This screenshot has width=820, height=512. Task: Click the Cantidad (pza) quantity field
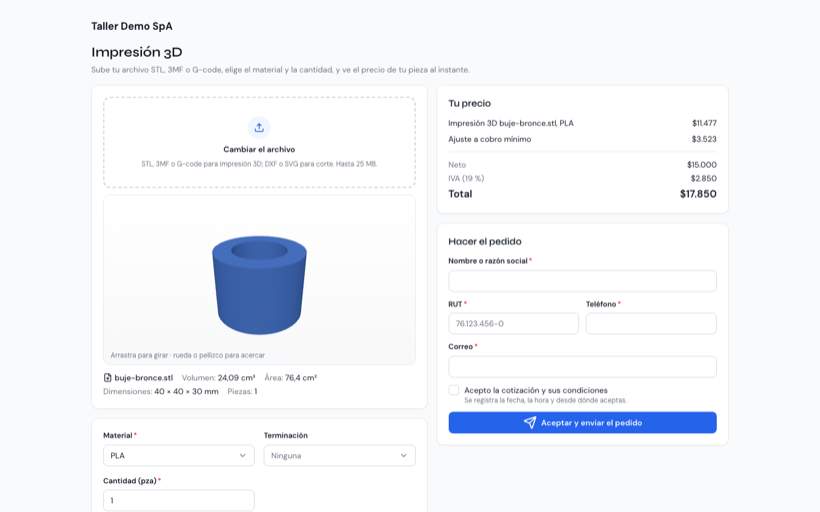pos(179,500)
